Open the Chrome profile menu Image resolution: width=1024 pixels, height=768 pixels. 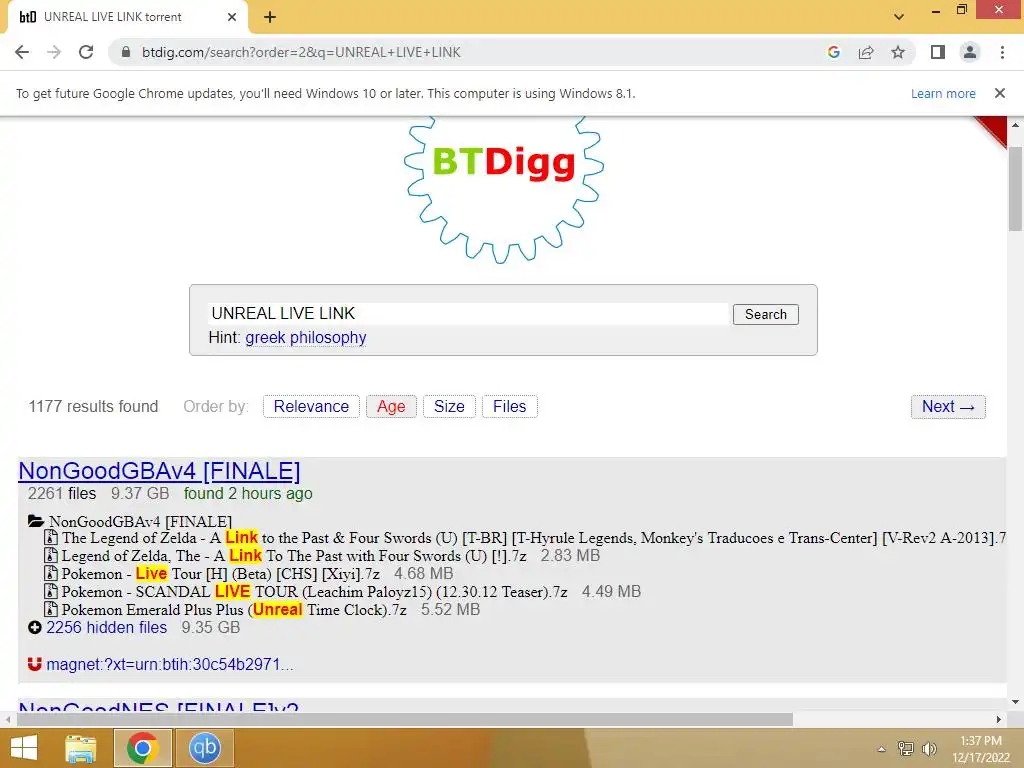[970, 52]
